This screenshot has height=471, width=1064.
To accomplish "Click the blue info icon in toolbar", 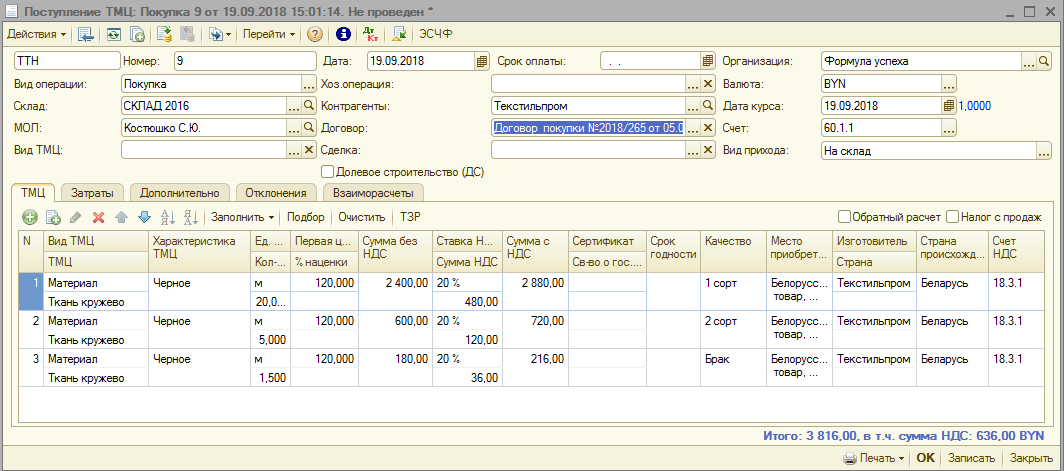I will coord(343,34).
